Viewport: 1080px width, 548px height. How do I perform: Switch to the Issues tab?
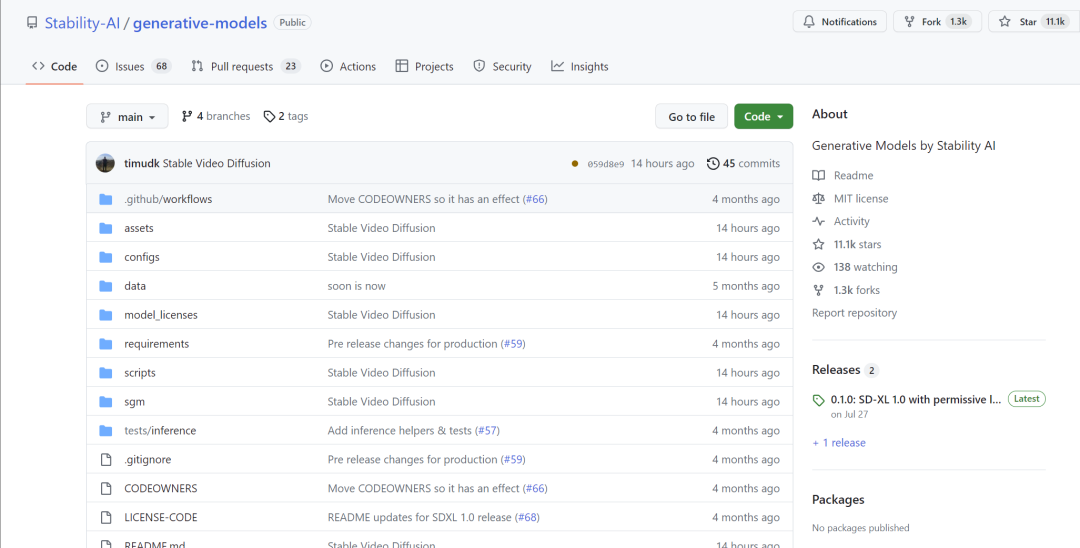133,67
